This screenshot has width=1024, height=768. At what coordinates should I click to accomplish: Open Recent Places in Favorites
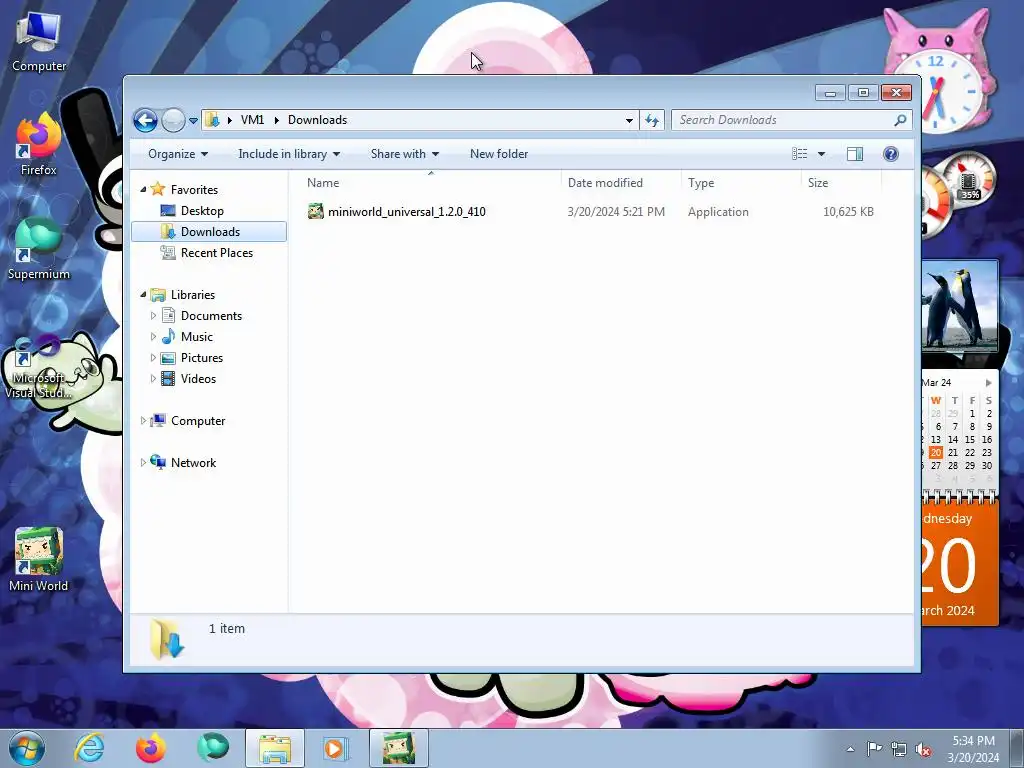216,253
